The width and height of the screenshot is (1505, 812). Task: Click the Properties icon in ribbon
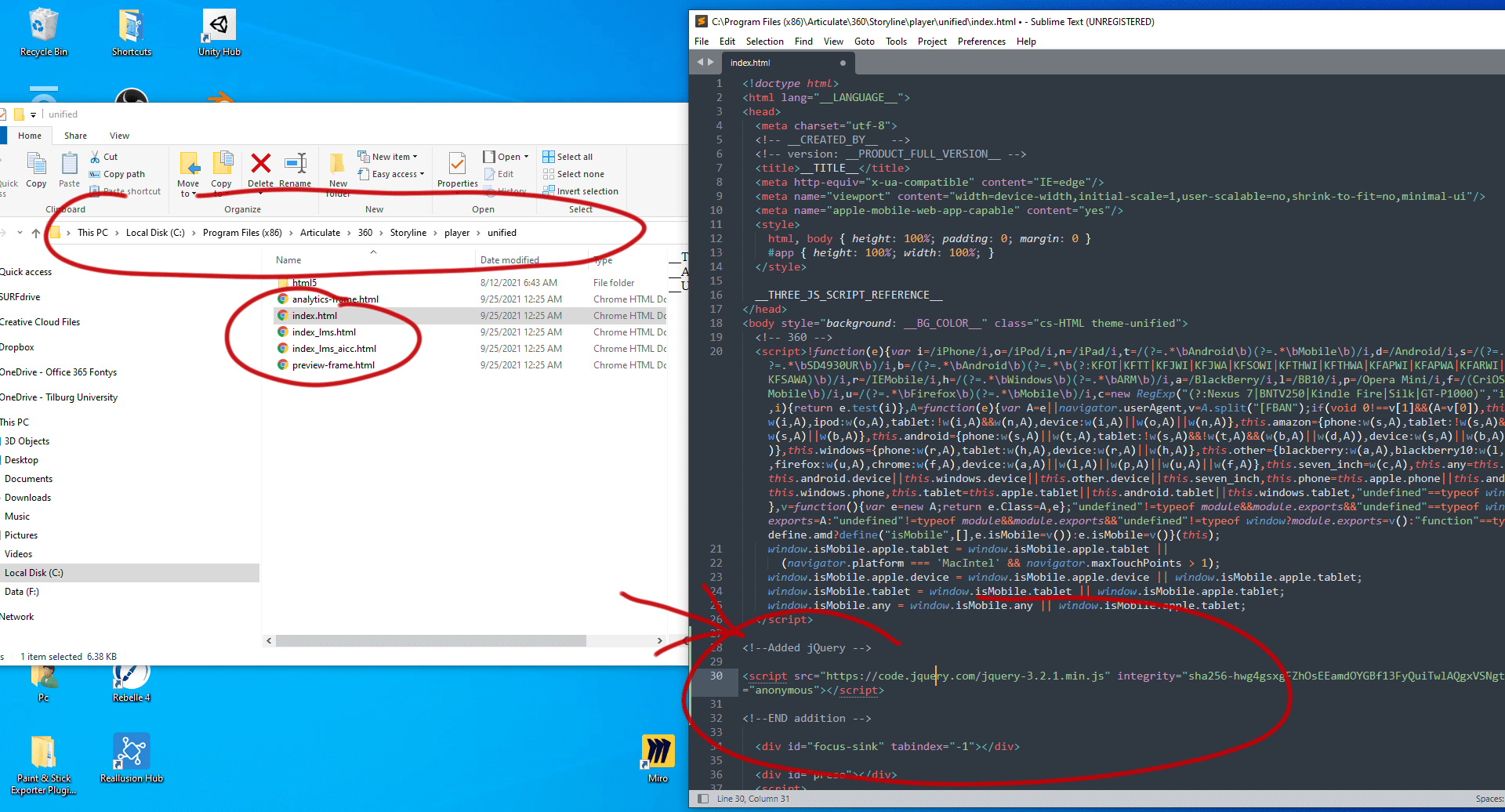tap(457, 165)
